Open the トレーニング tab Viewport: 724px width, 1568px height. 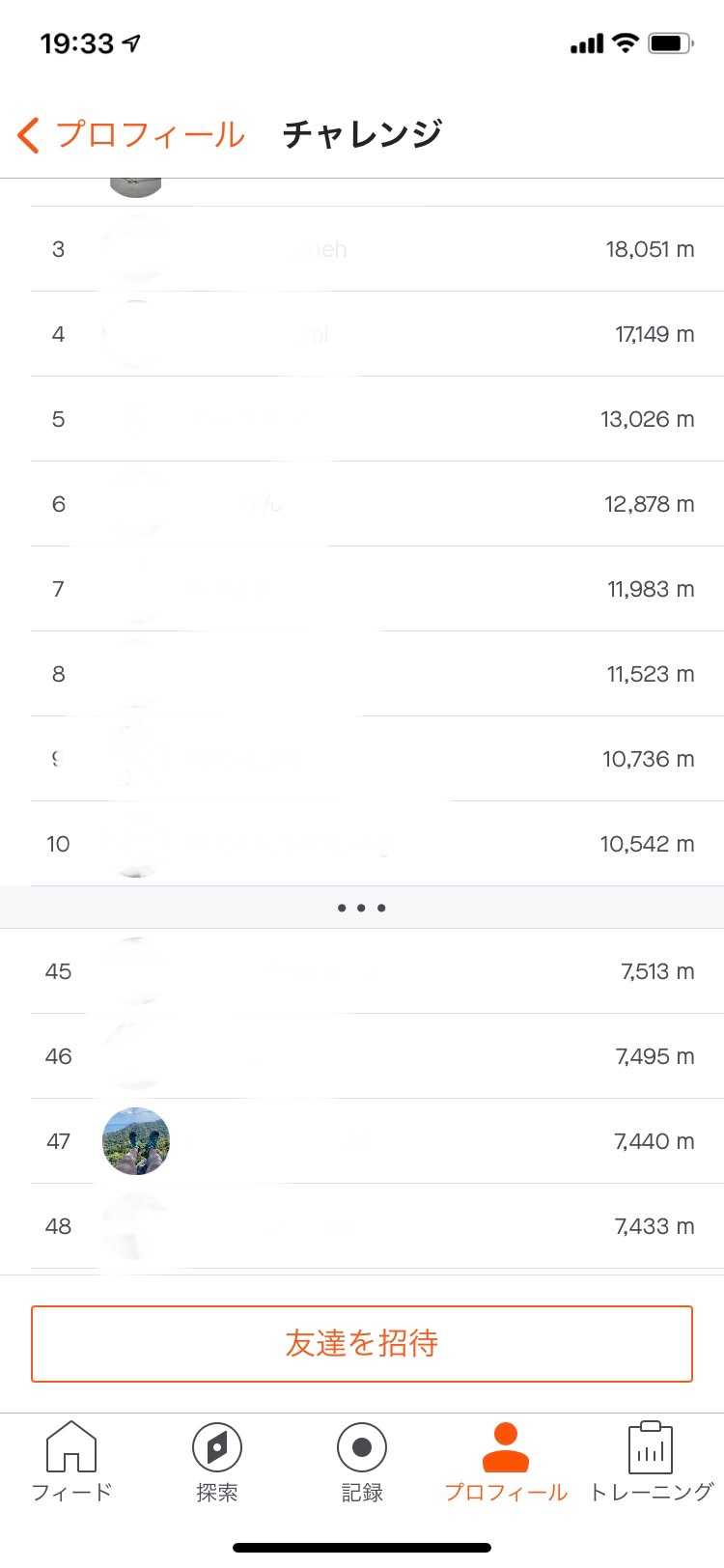[x=651, y=1462]
